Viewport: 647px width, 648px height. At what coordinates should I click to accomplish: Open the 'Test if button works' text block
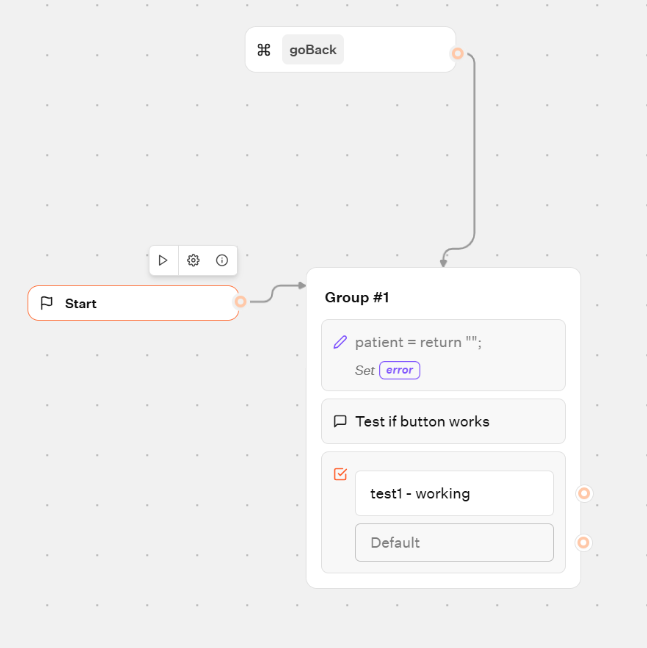click(x=443, y=421)
